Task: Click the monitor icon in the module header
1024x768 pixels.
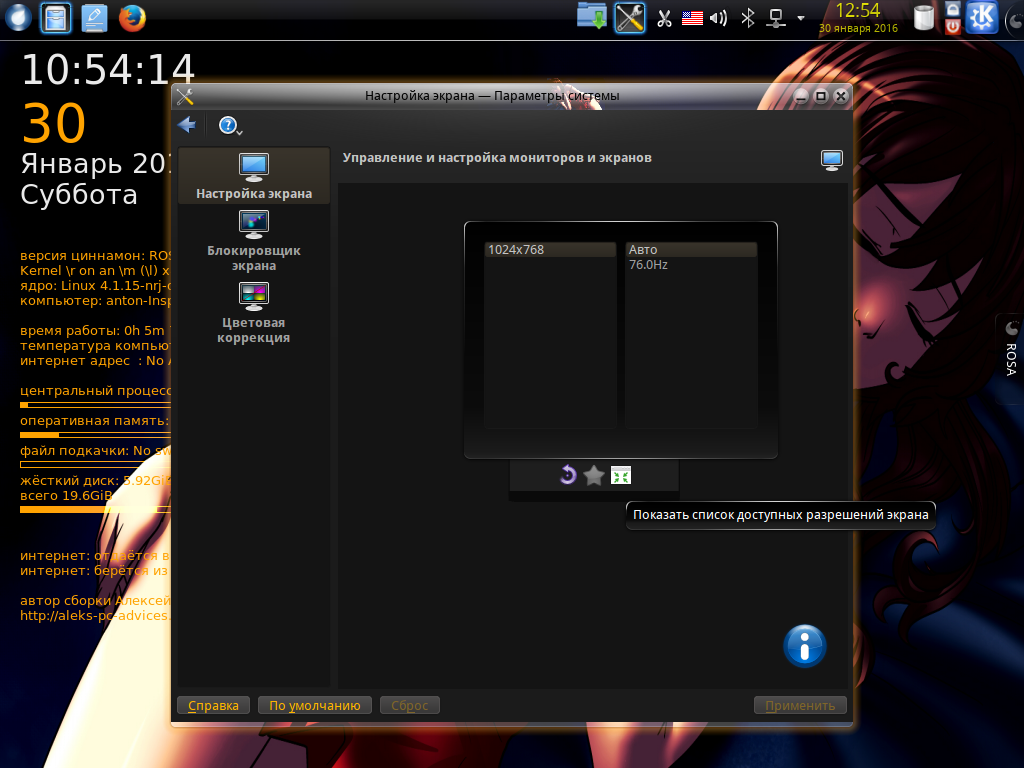Action: (831, 160)
